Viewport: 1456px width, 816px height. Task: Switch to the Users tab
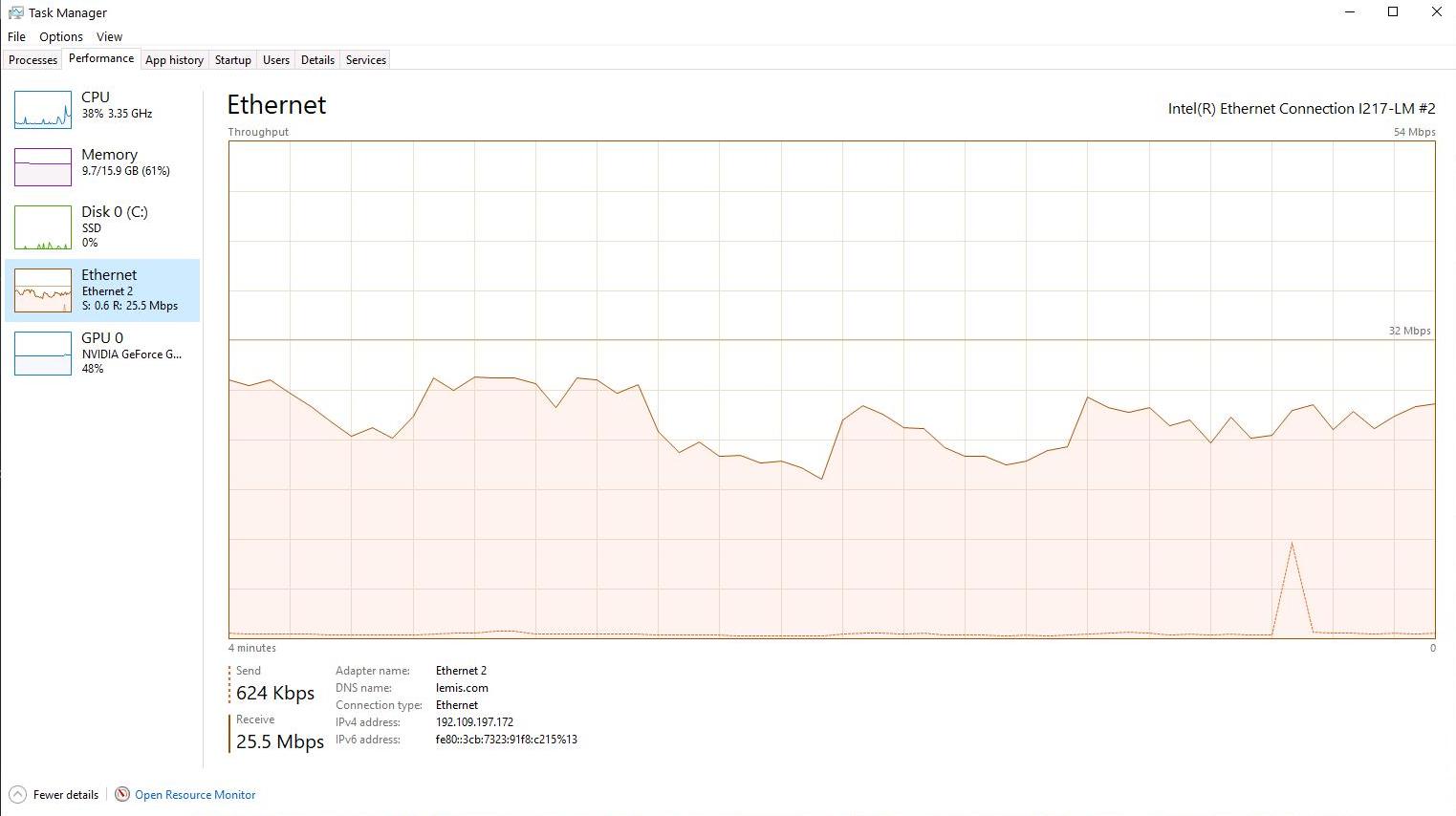[x=275, y=59]
